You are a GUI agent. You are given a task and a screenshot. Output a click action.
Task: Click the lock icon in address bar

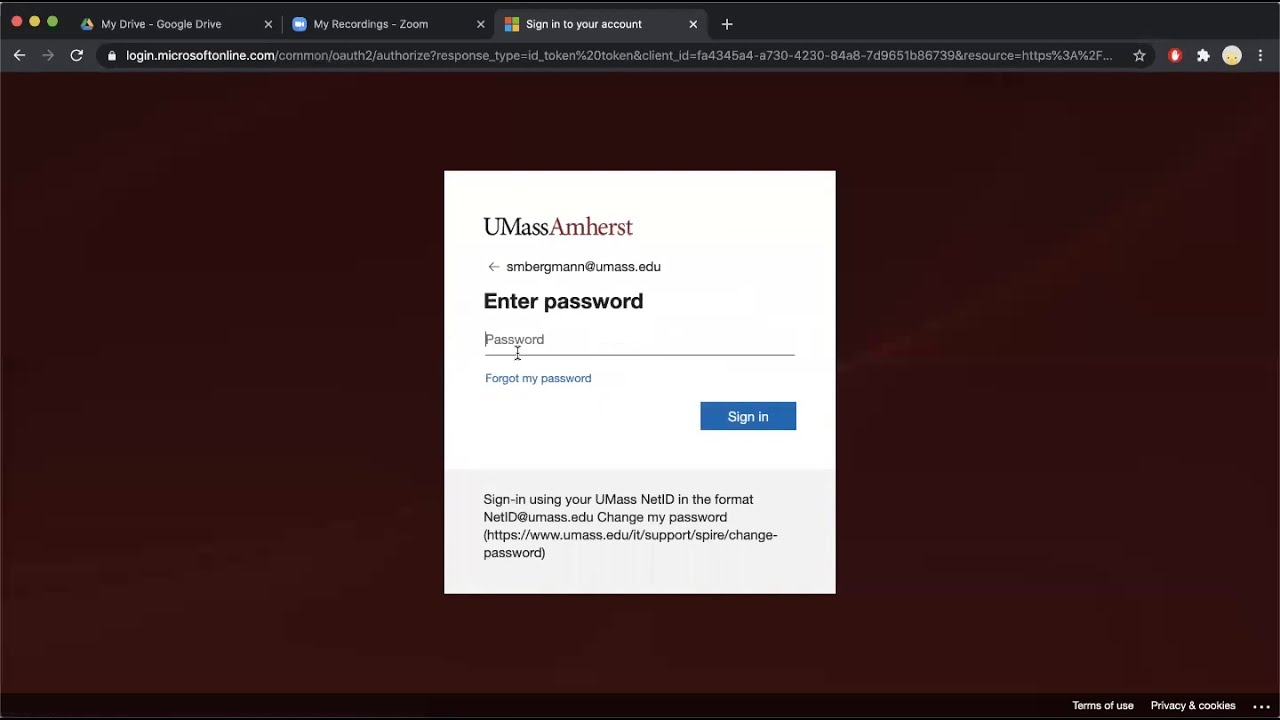112,56
